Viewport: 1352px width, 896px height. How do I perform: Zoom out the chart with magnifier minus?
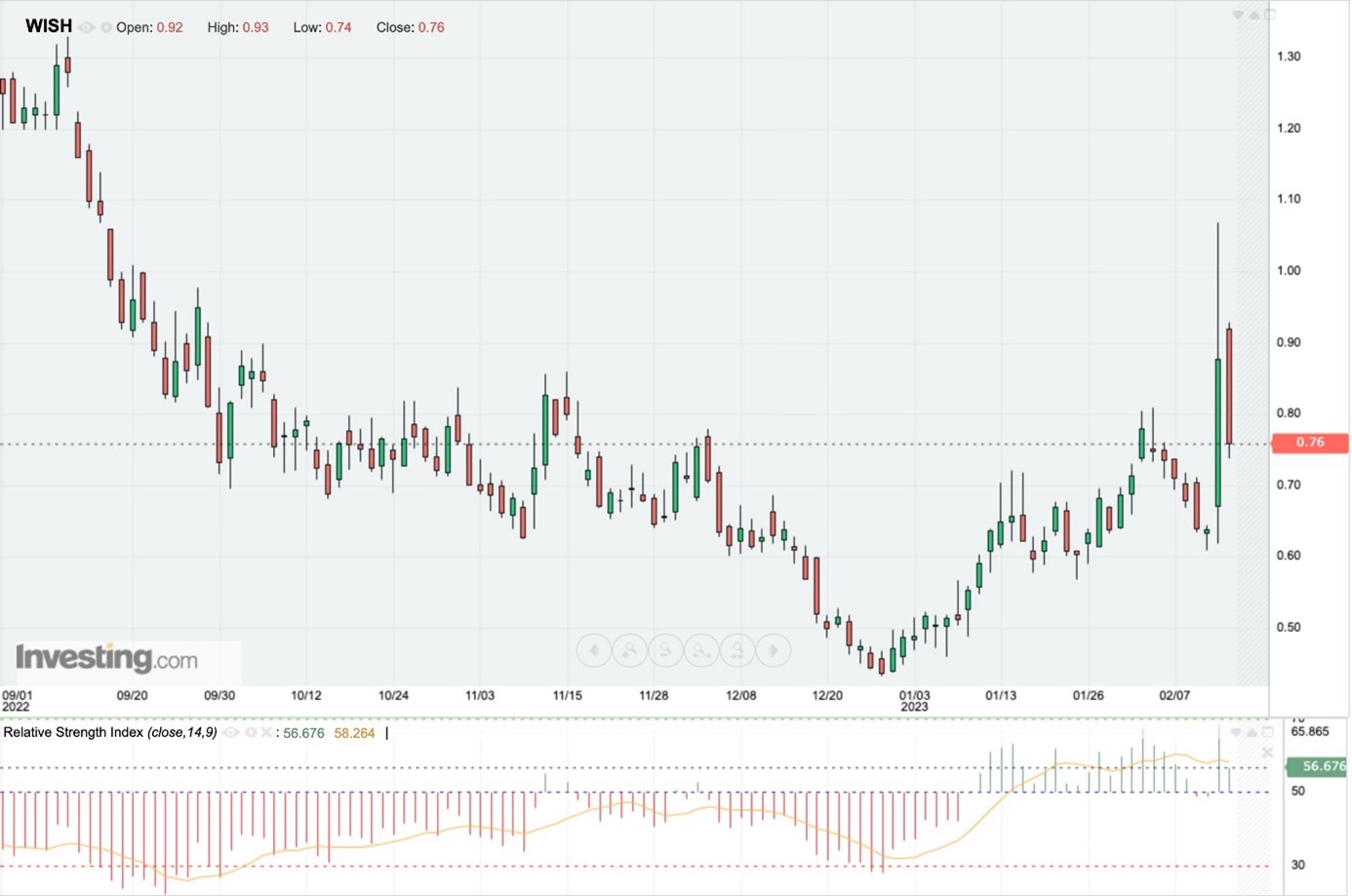[x=666, y=650]
